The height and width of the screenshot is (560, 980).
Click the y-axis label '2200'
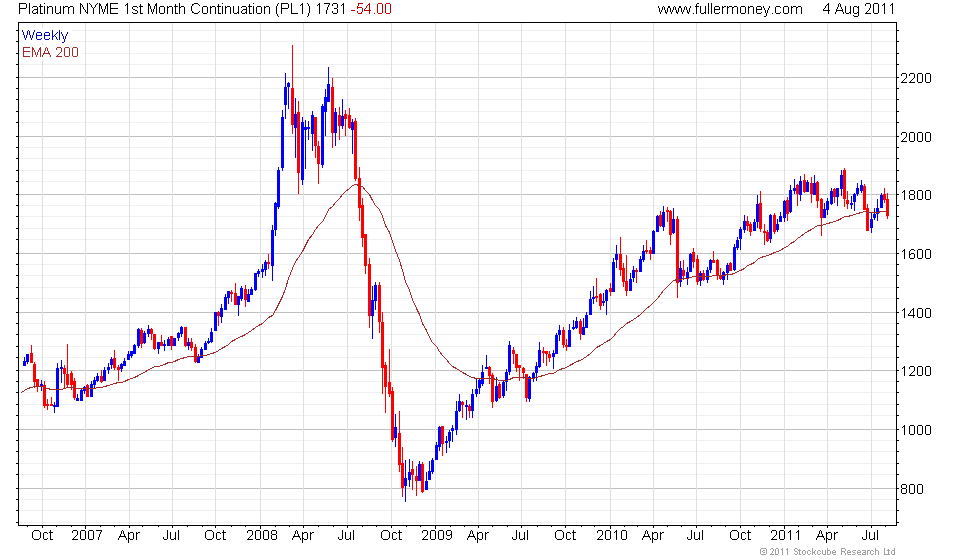(916, 78)
